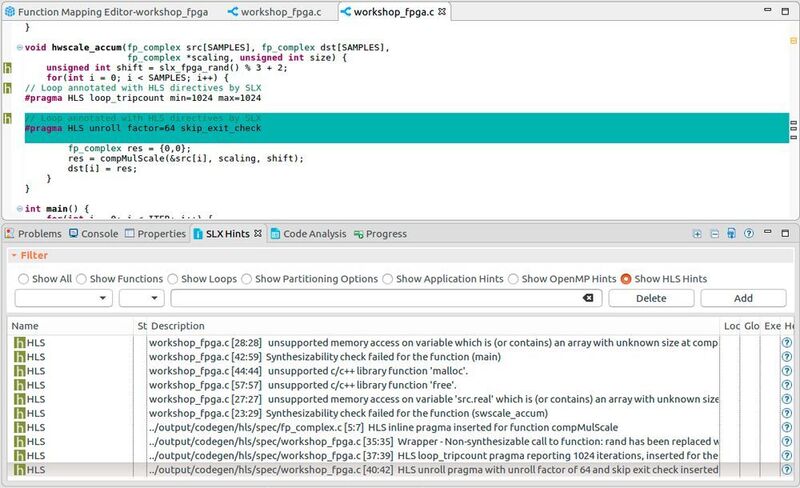The width and height of the screenshot is (800, 488).
Task: Maximize the editor area
Action: 785,11
